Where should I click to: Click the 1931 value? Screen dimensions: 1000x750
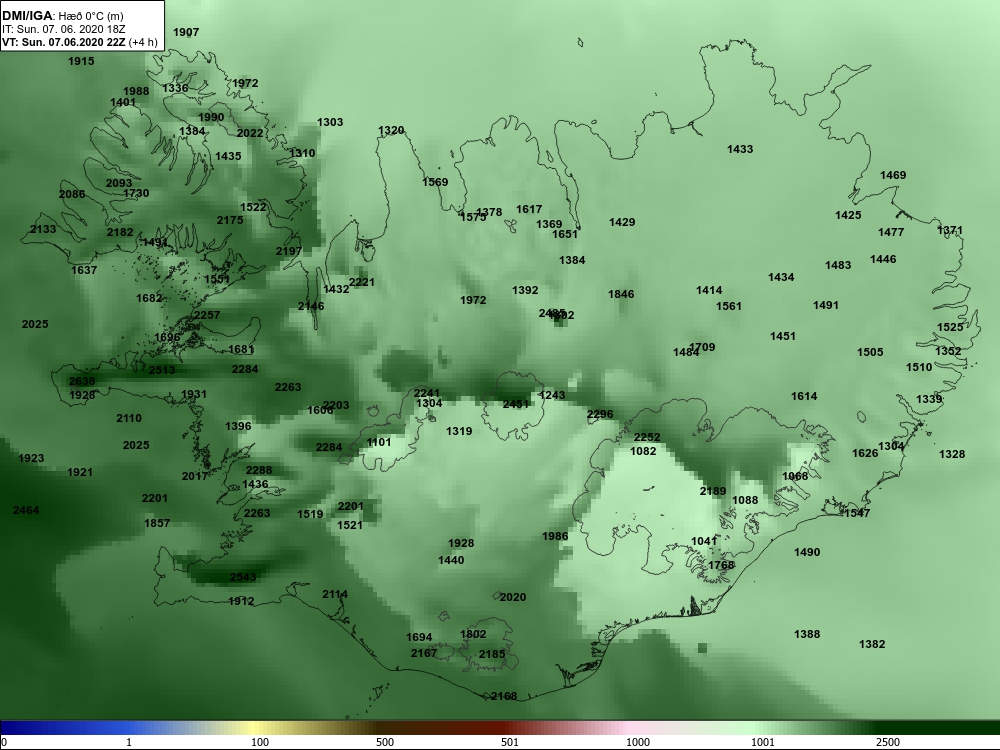click(x=194, y=394)
